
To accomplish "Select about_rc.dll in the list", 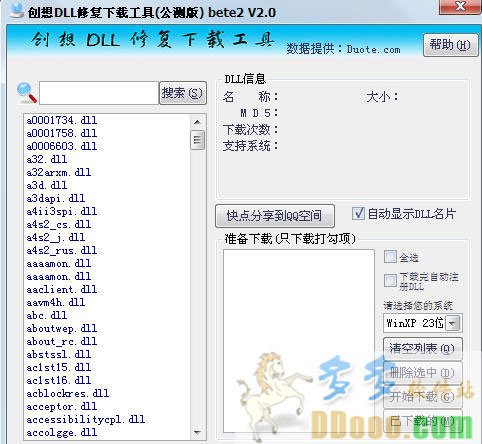I will tap(62, 341).
